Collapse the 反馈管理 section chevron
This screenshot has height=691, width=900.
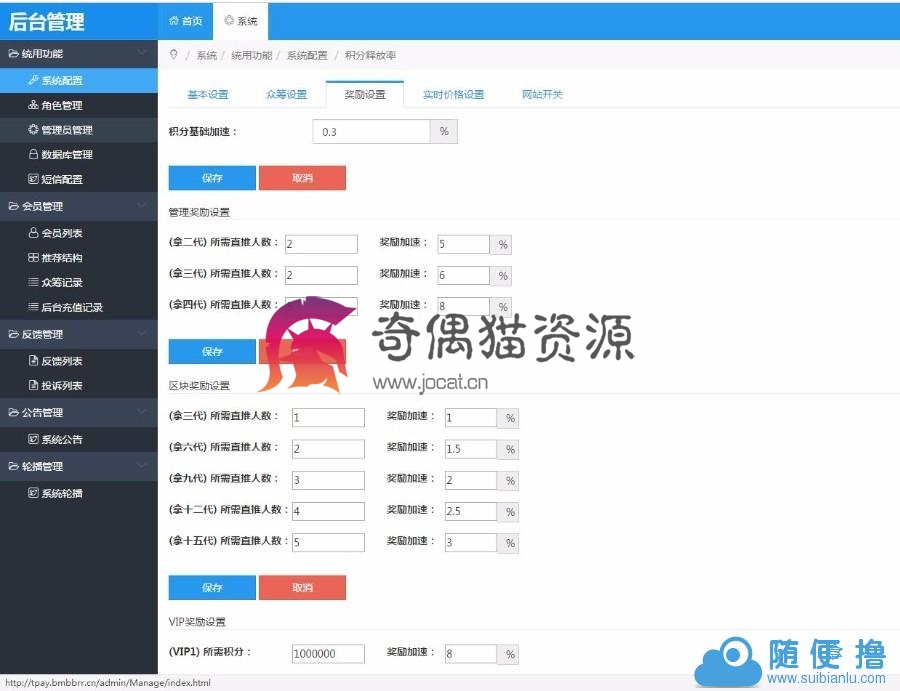(141, 334)
